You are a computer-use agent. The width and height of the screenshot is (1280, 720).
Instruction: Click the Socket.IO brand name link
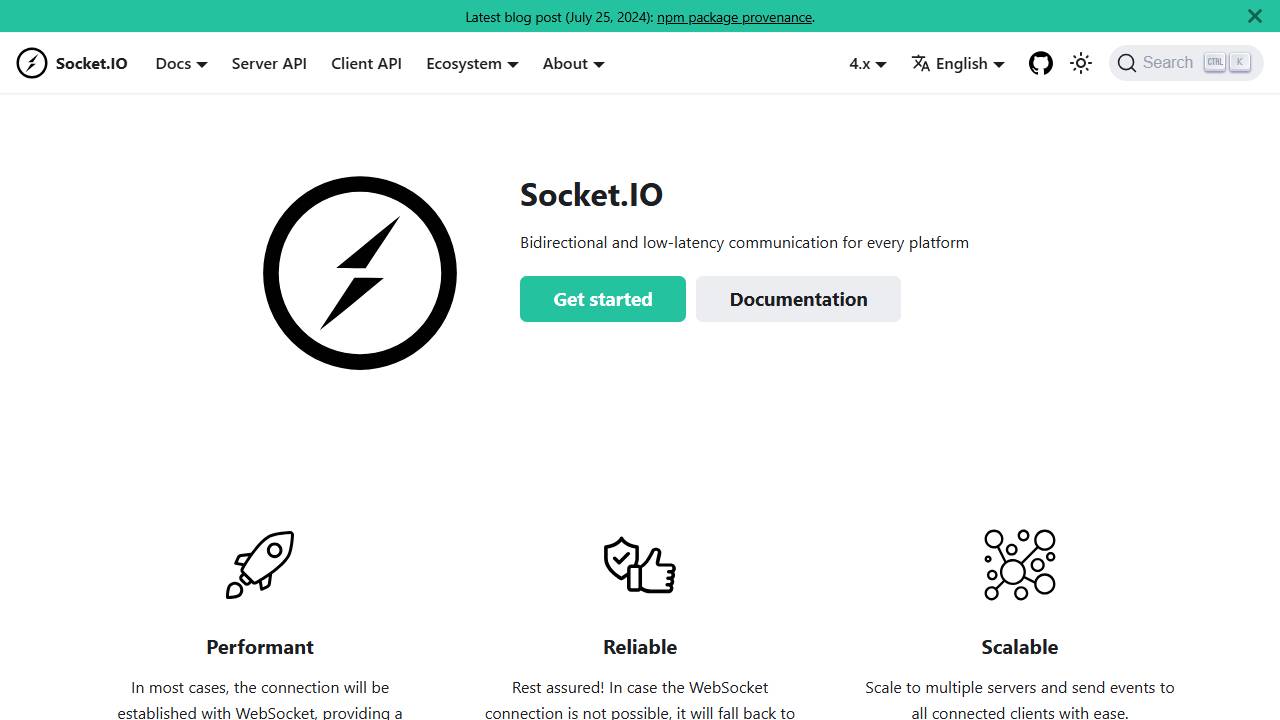92,64
